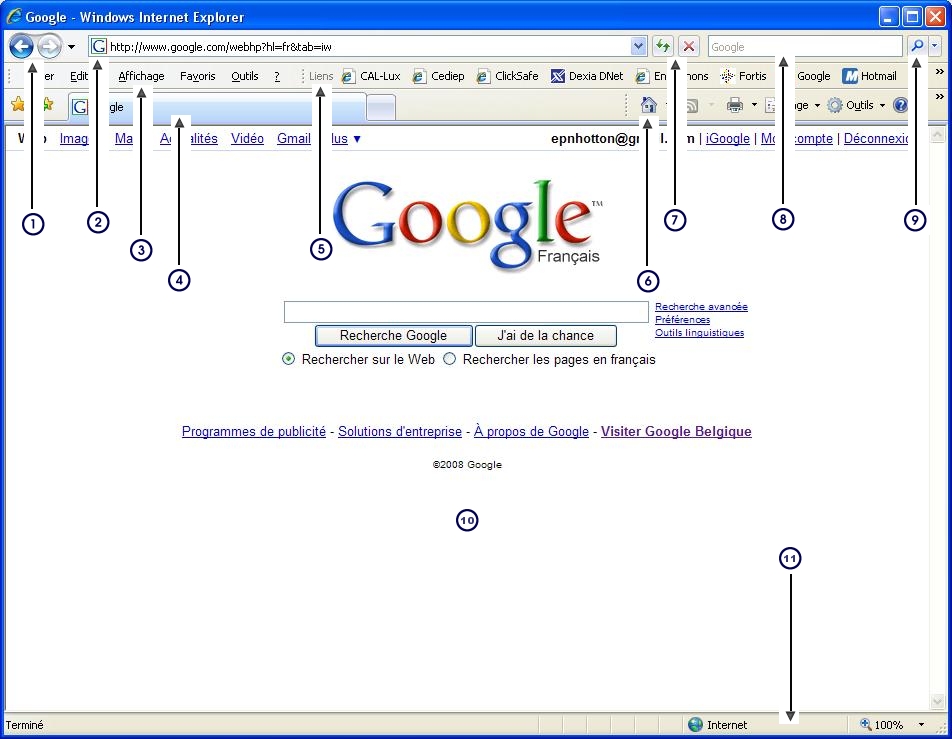Click the printer icon in the toolbar
This screenshot has width=952, height=739.
735,105
